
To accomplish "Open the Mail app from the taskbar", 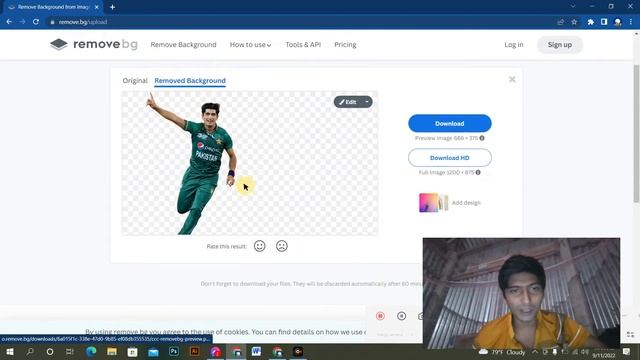I will (x=153, y=351).
